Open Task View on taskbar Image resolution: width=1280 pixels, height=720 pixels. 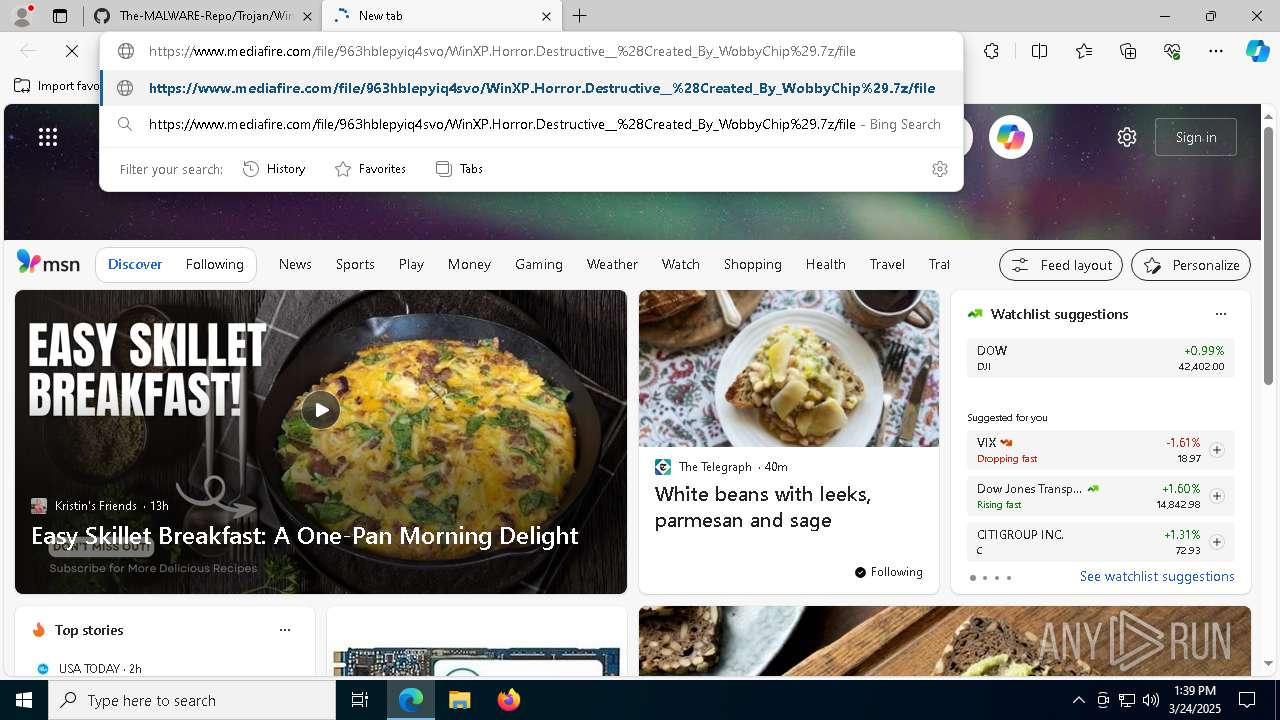360,700
